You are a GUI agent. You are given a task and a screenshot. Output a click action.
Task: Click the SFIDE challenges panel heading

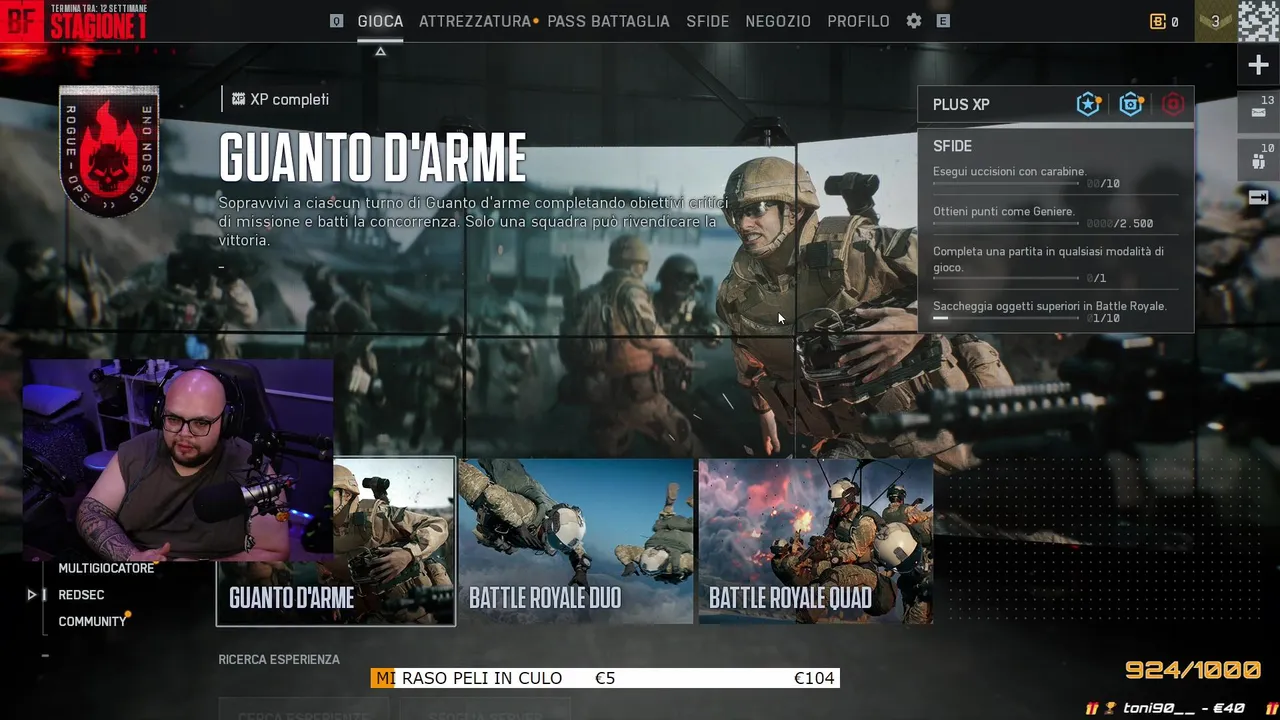952,146
